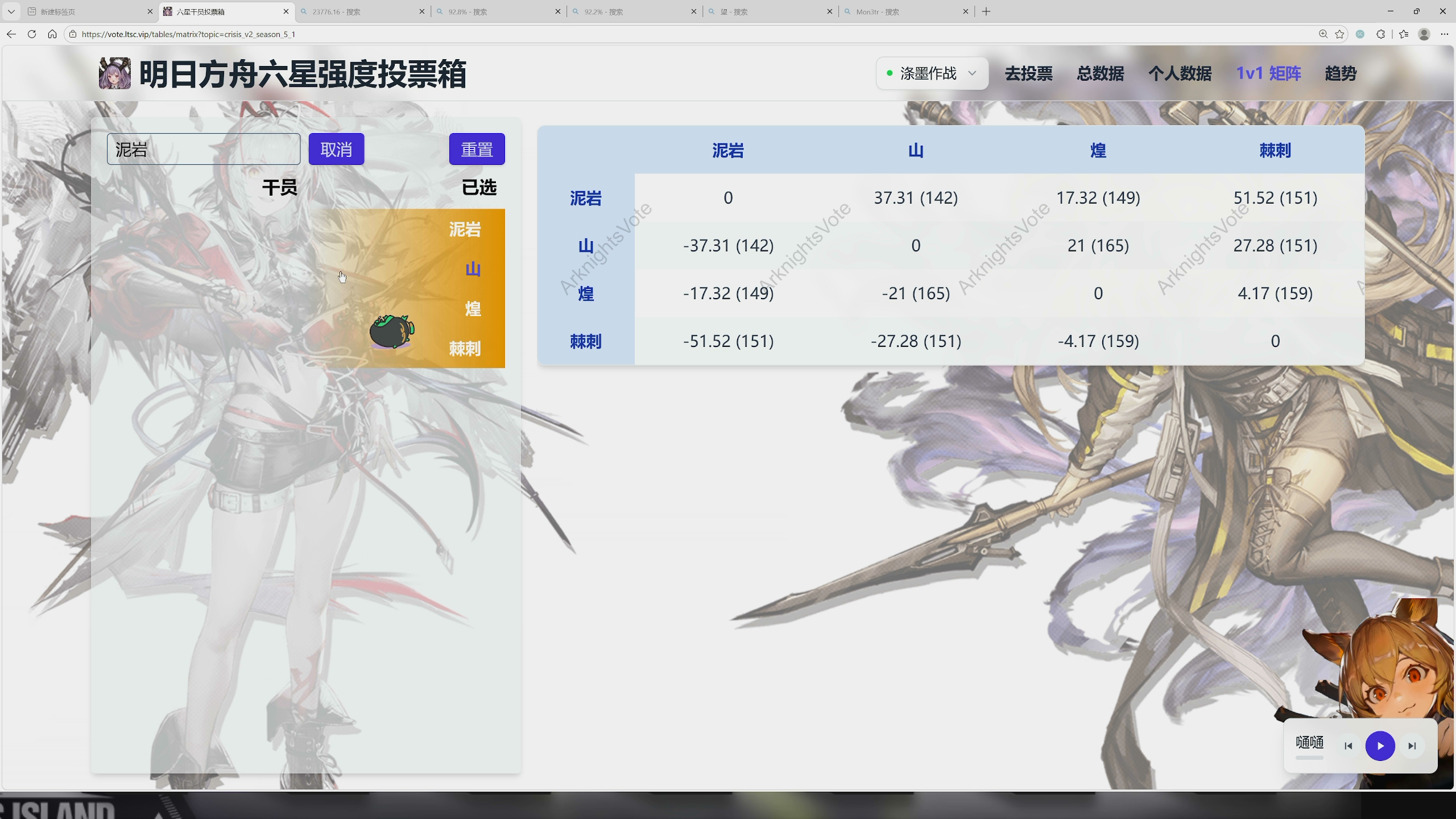Click the site logo avatar

coord(114,73)
